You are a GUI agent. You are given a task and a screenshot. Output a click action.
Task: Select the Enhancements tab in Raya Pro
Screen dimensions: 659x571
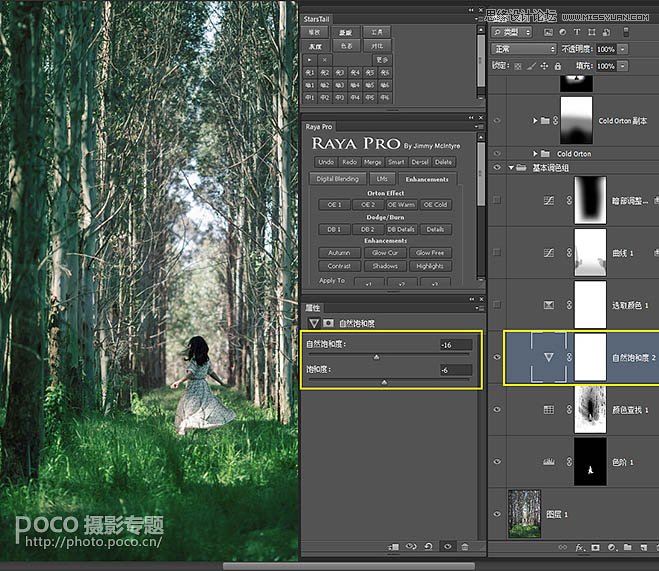tap(427, 179)
